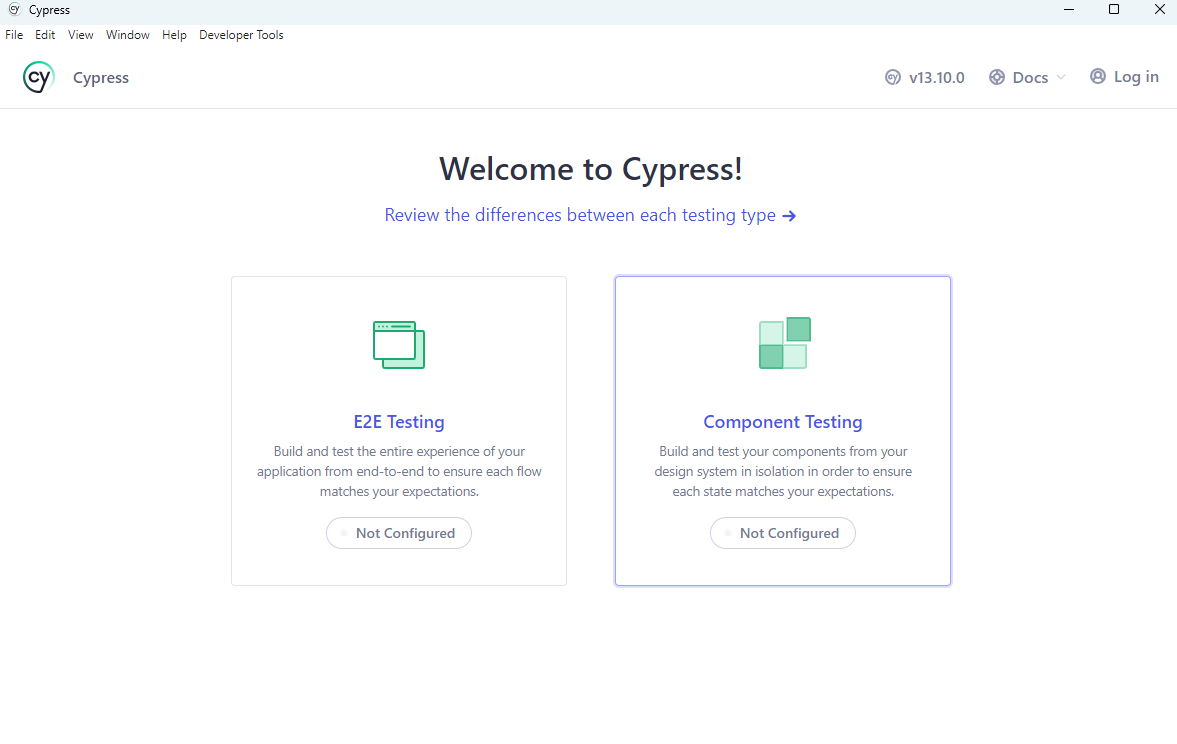Open the File menu
1177x744 pixels.
[x=14, y=34]
